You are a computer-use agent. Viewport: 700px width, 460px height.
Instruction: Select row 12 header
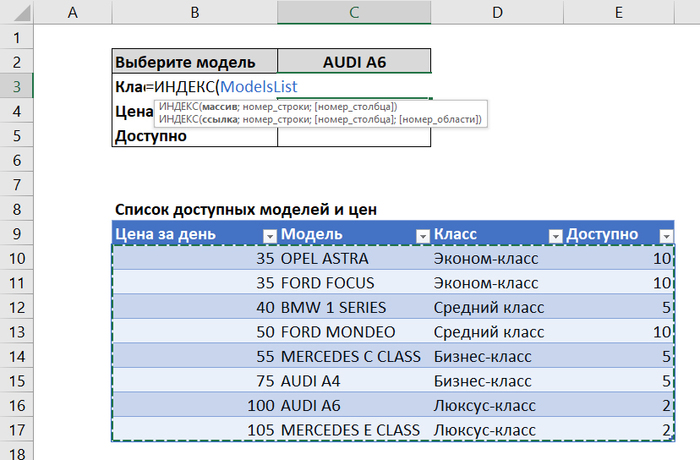click(17, 307)
